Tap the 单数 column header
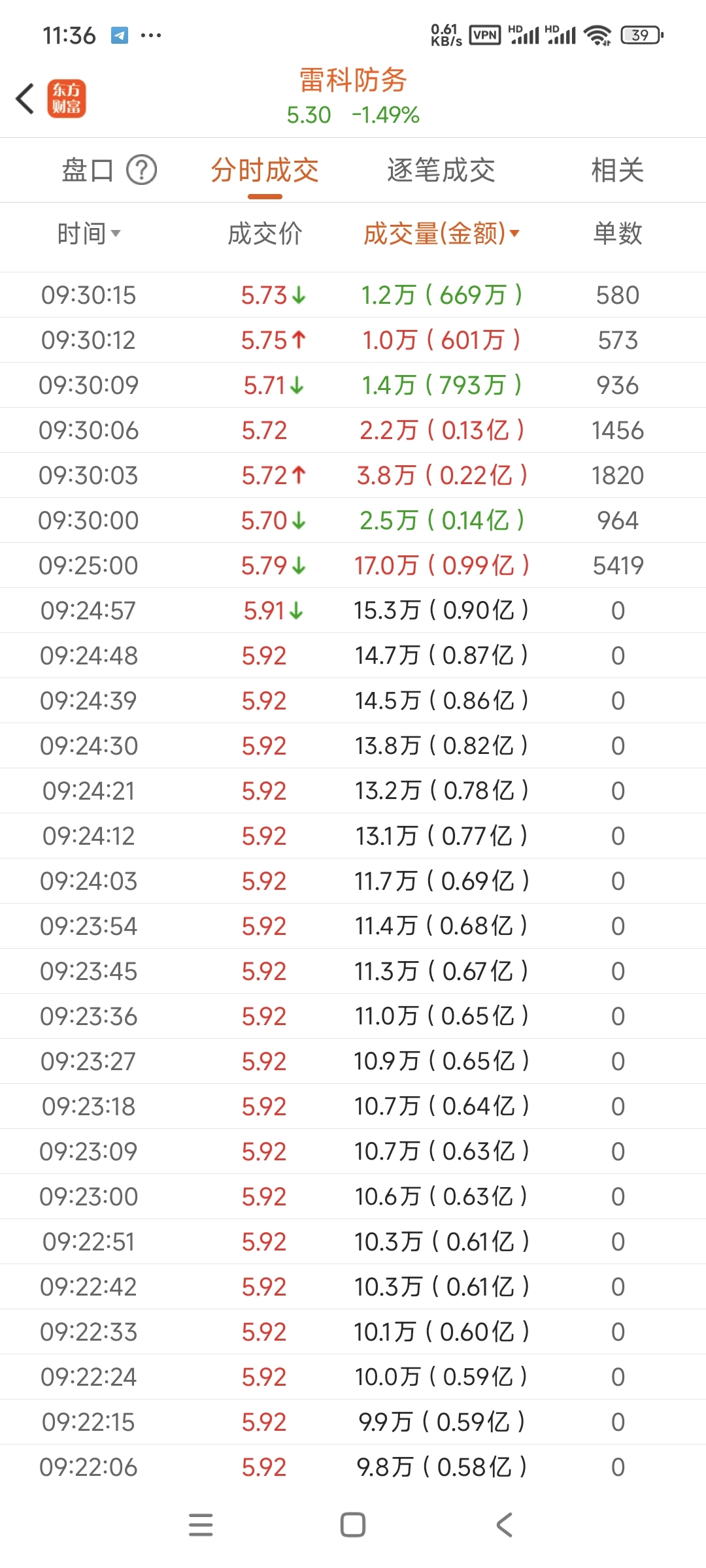Viewport: 706px width, 1568px height. [x=618, y=233]
